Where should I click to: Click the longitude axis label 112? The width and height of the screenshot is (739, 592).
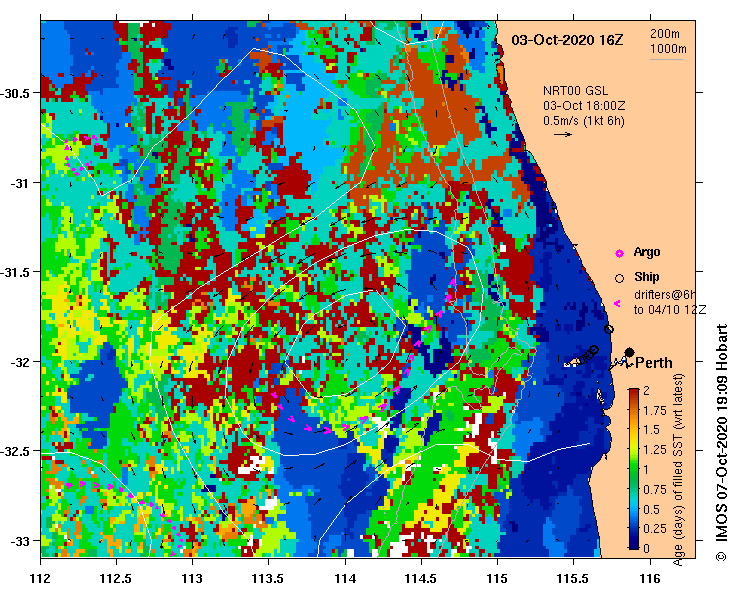pyautogui.click(x=40, y=578)
